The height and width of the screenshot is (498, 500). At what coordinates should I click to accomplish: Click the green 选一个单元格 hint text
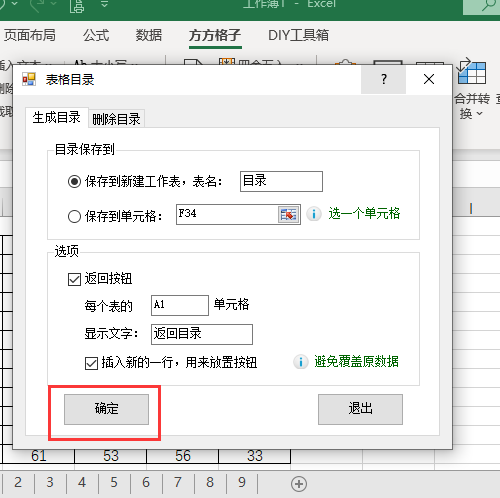click(364, 213)
